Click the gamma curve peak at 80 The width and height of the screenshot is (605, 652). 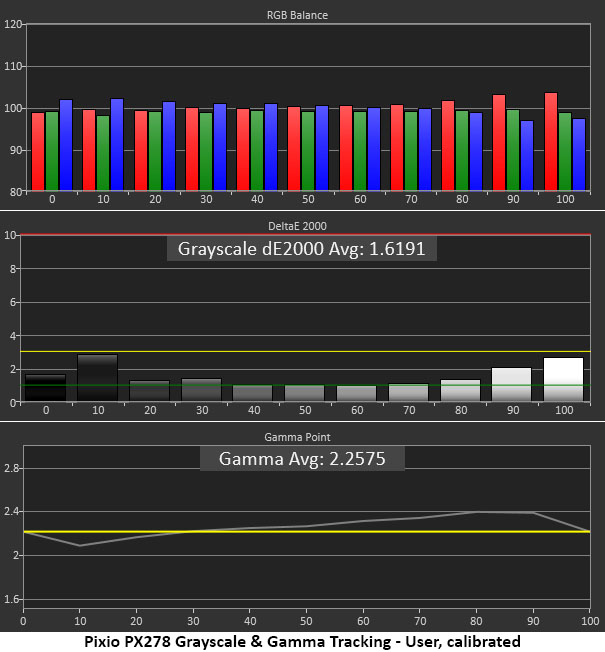(477, 511)
